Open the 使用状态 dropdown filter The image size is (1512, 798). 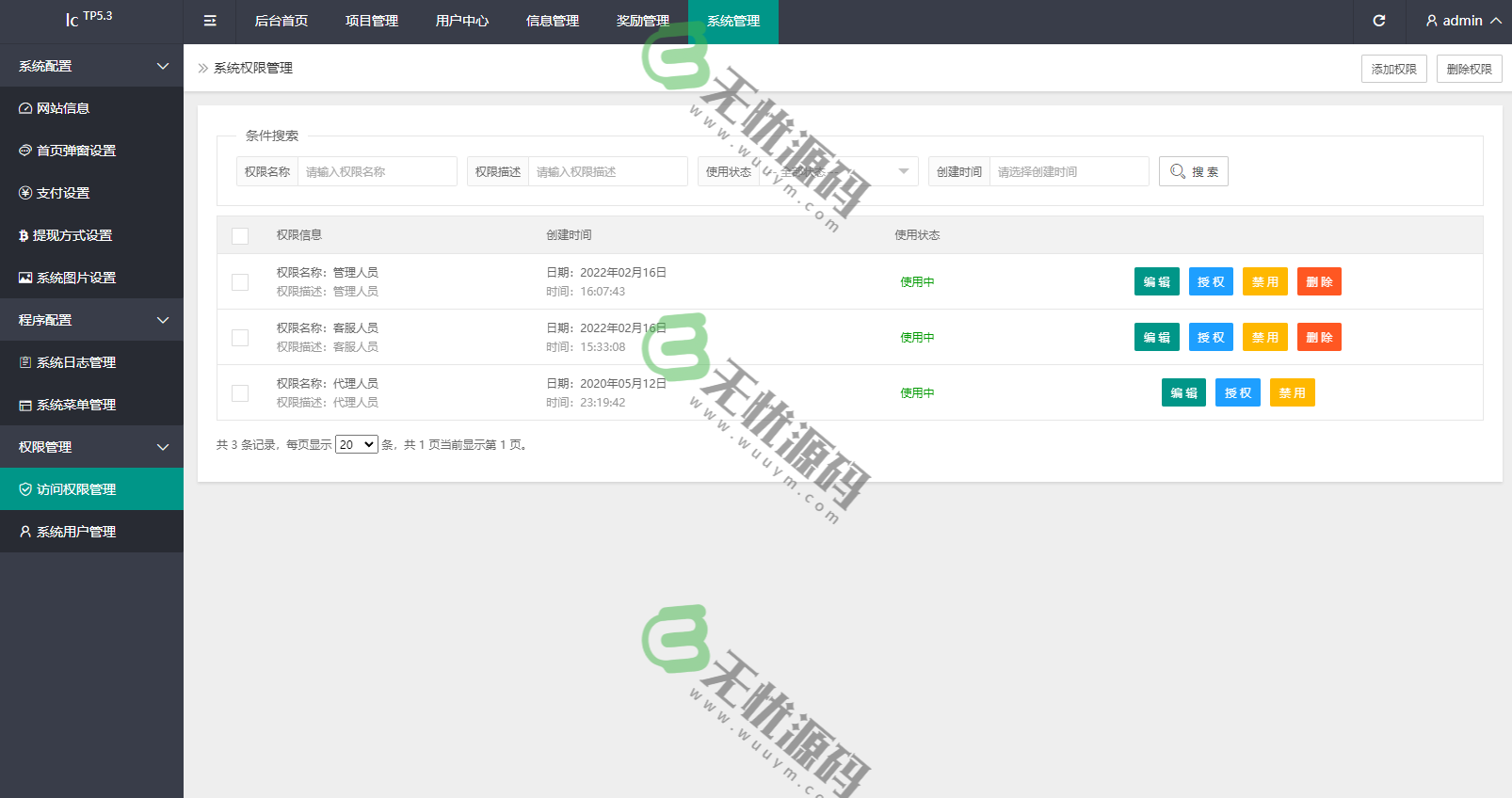point(837,171)
